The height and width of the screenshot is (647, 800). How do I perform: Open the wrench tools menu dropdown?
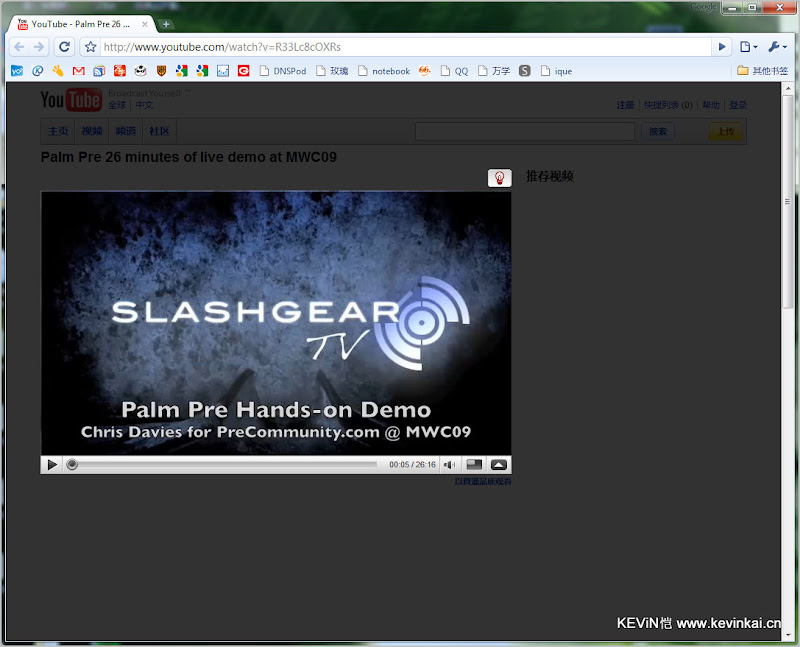[x=778, y=47]
